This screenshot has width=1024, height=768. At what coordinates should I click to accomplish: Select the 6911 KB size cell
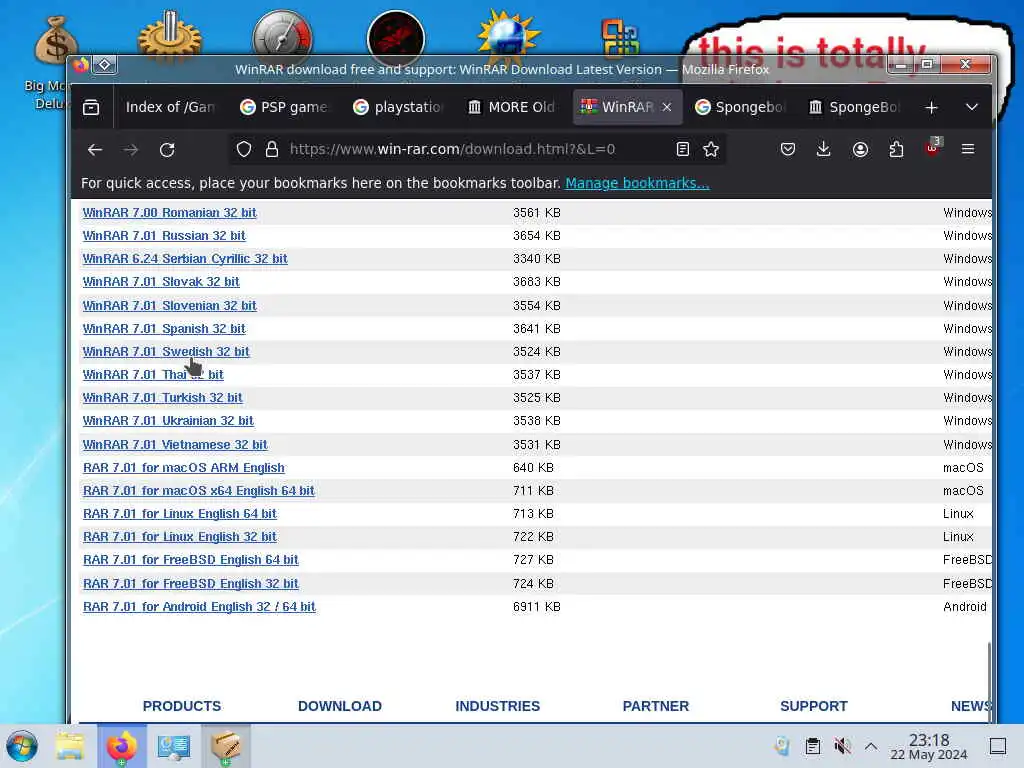[537, 607]
